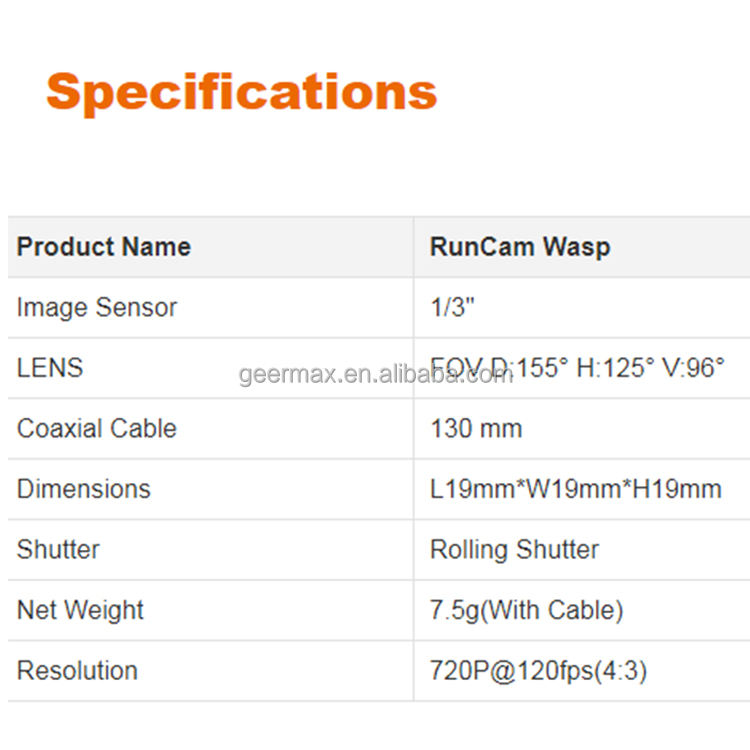The image size is (750, 750).
Task: Click the RunCam Wasp product name
Action: click(x=519, y=247)
